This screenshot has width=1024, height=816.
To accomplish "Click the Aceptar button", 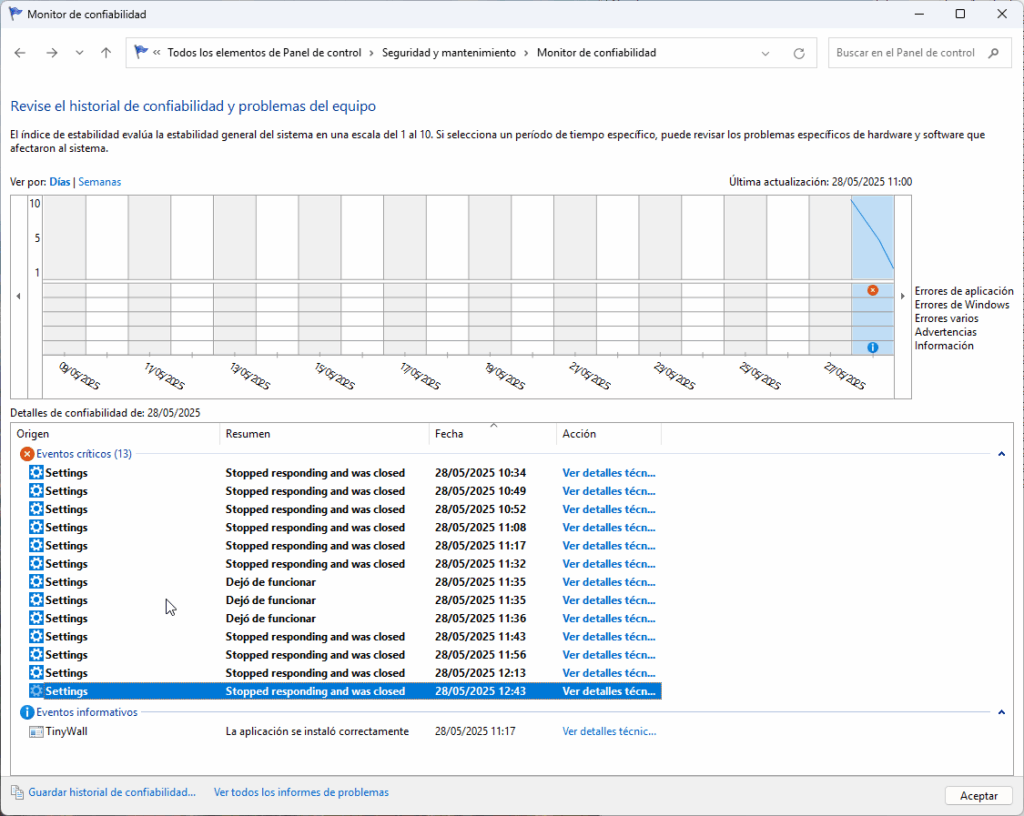I will point(978,796).
